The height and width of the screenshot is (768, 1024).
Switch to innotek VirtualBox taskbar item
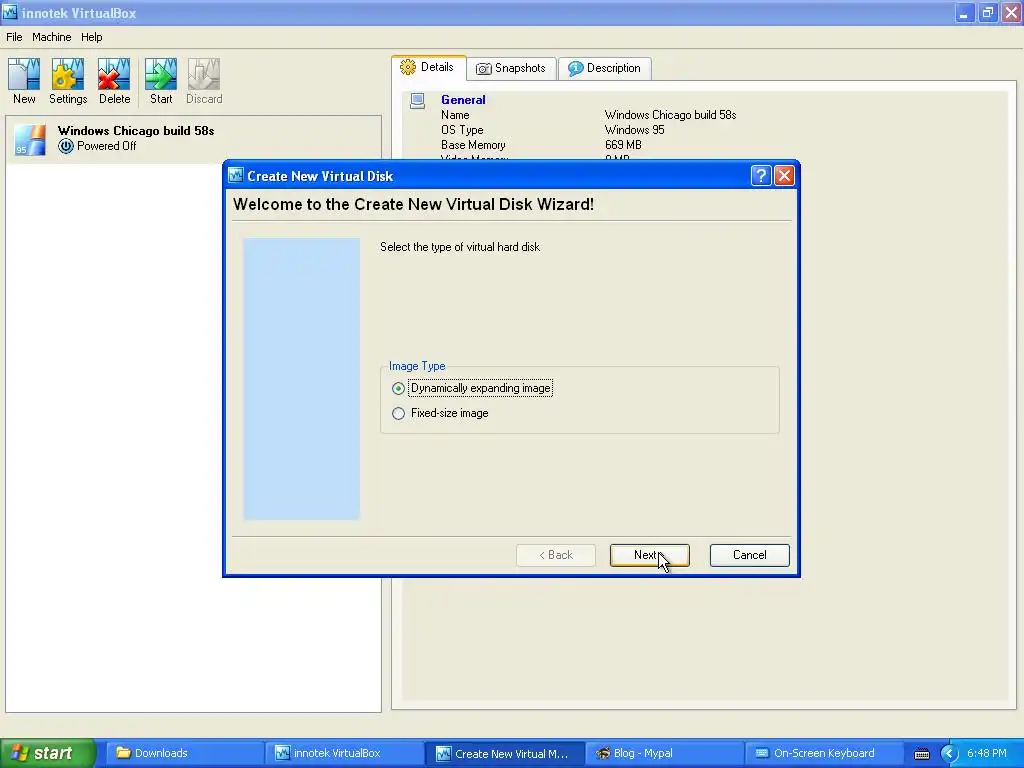pos(345,754)
